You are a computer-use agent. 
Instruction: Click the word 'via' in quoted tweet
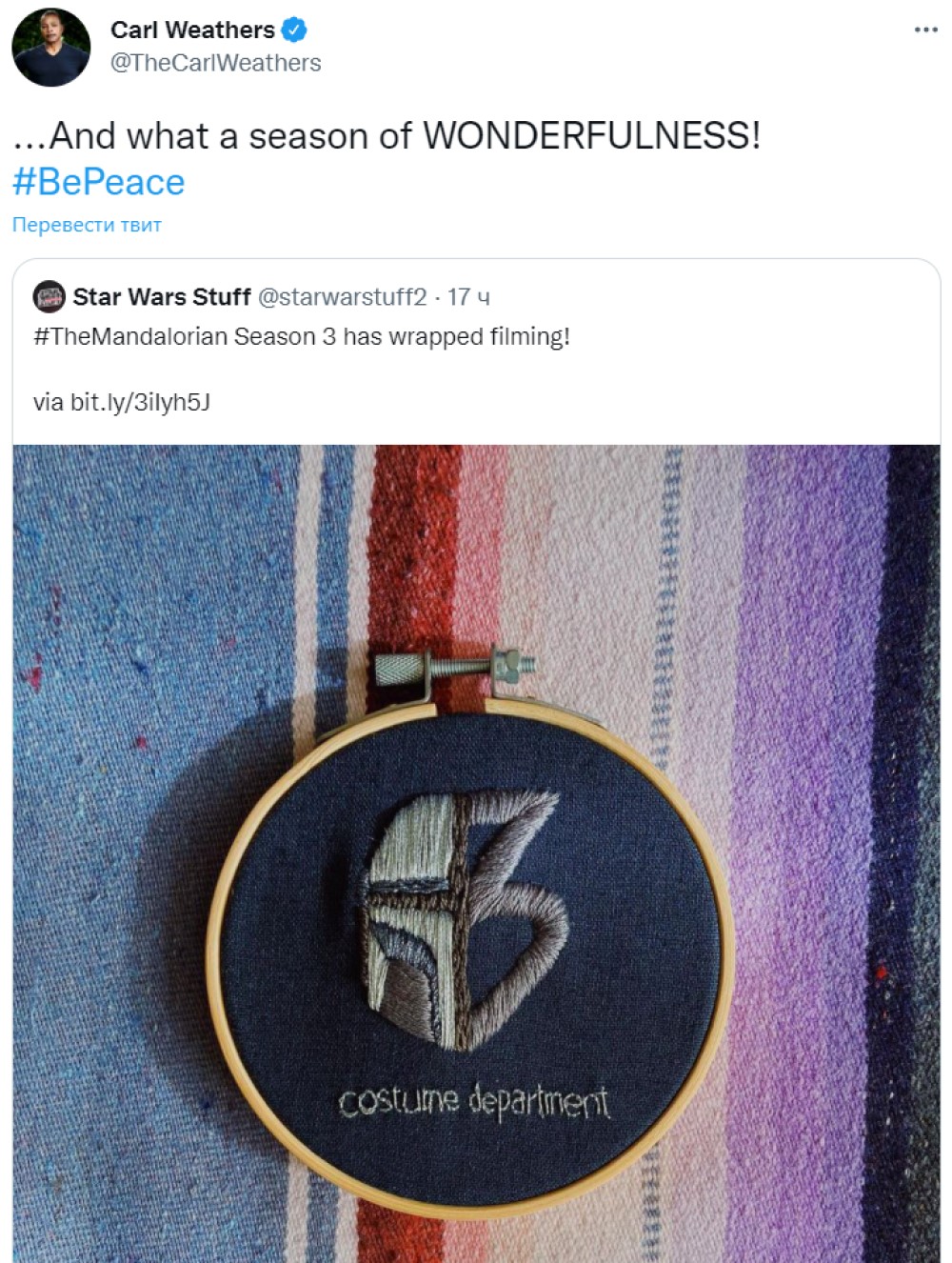[48, 402]
